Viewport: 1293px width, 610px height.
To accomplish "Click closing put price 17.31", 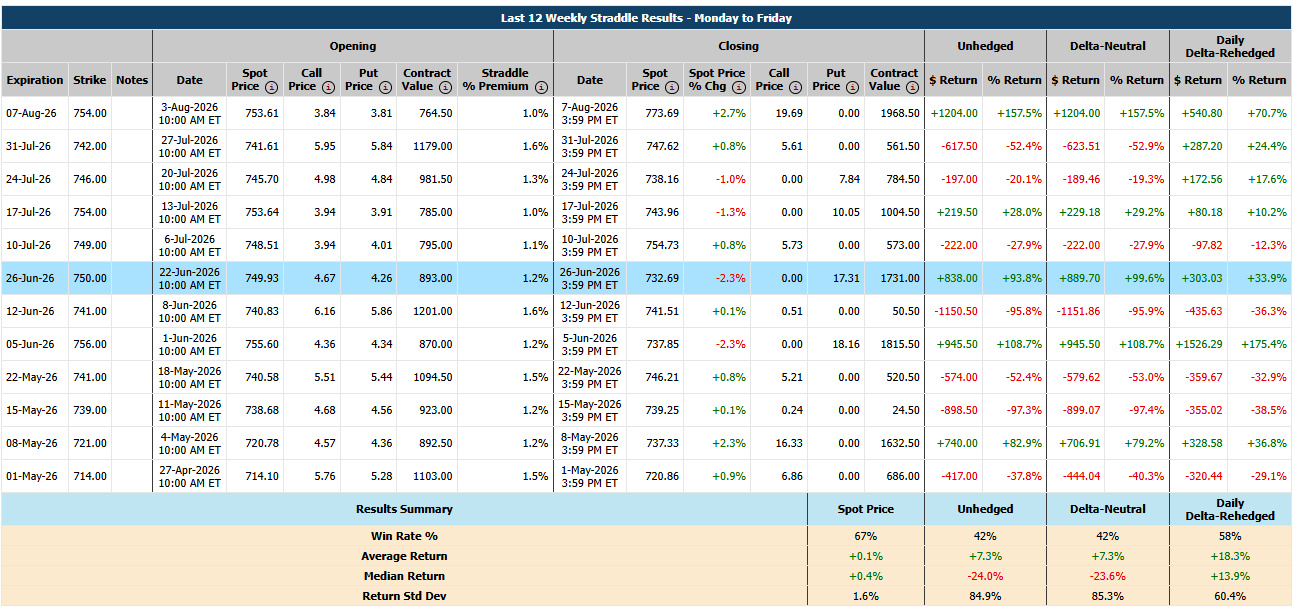I will pyautogui.click(x=846, y=278).
